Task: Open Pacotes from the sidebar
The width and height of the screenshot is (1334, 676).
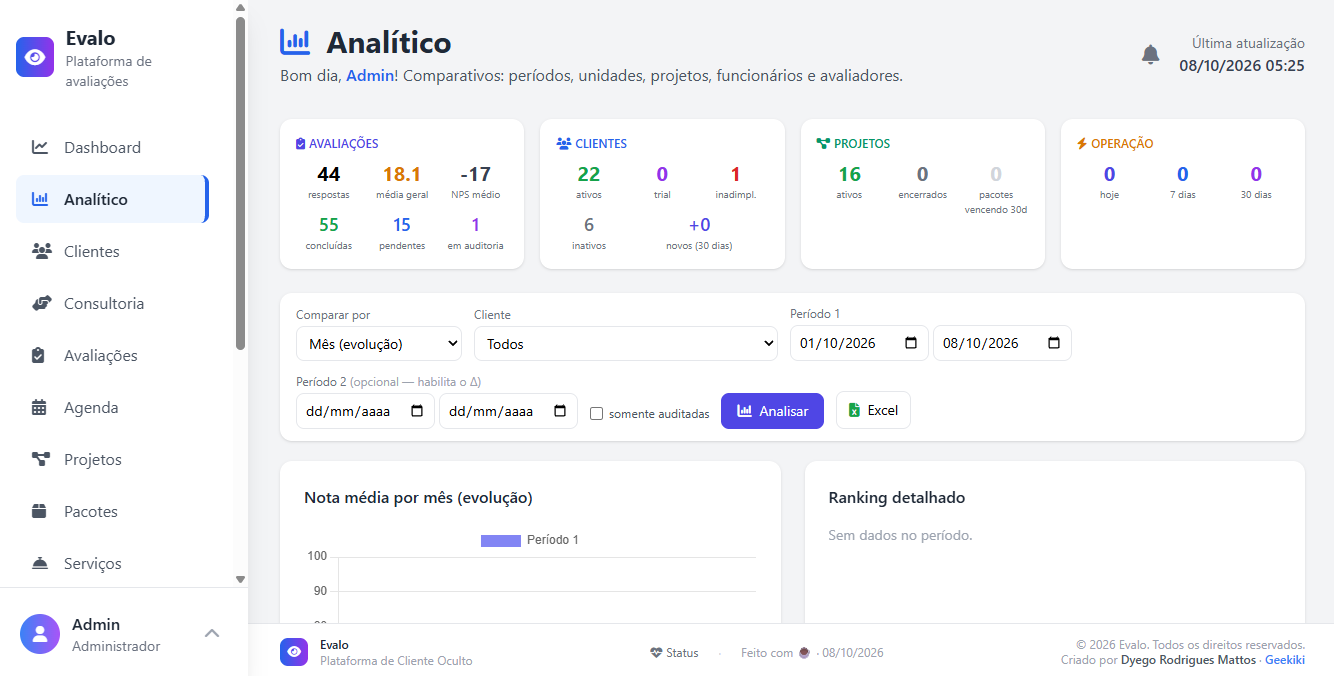Action: [111, 511]
